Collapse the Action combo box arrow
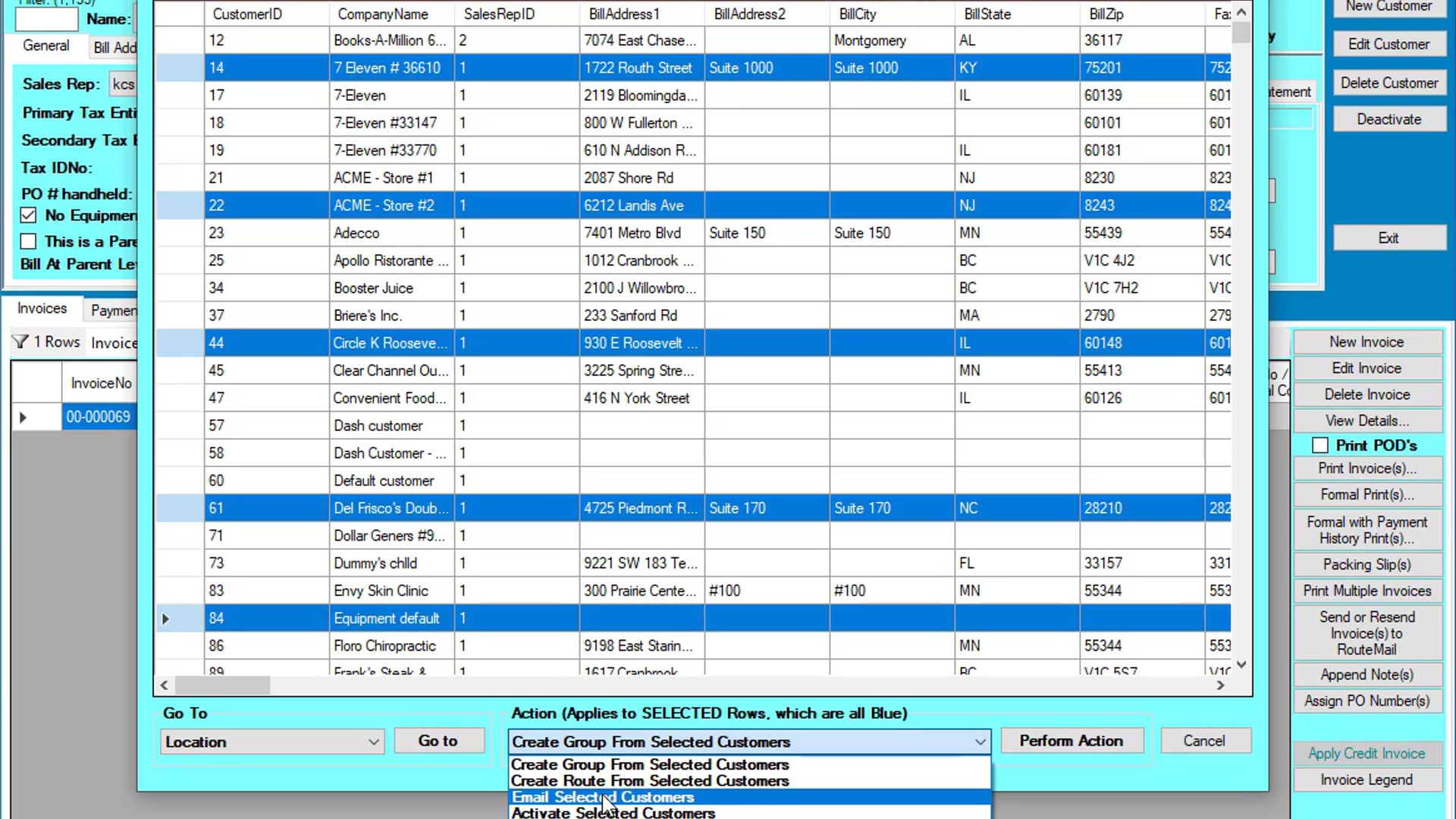Image resolution: width=1456 pixels, height=819 pixels. click(980, 742)
